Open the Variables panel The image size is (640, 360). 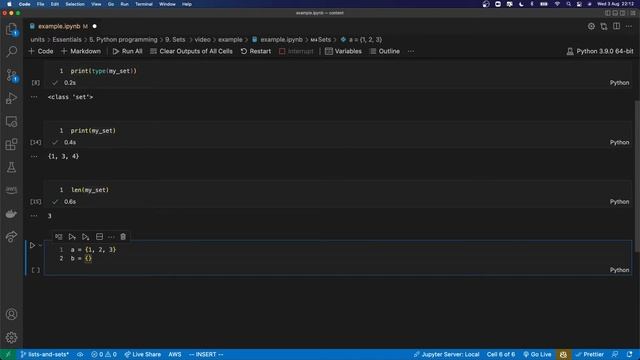[x=343, y=51]
